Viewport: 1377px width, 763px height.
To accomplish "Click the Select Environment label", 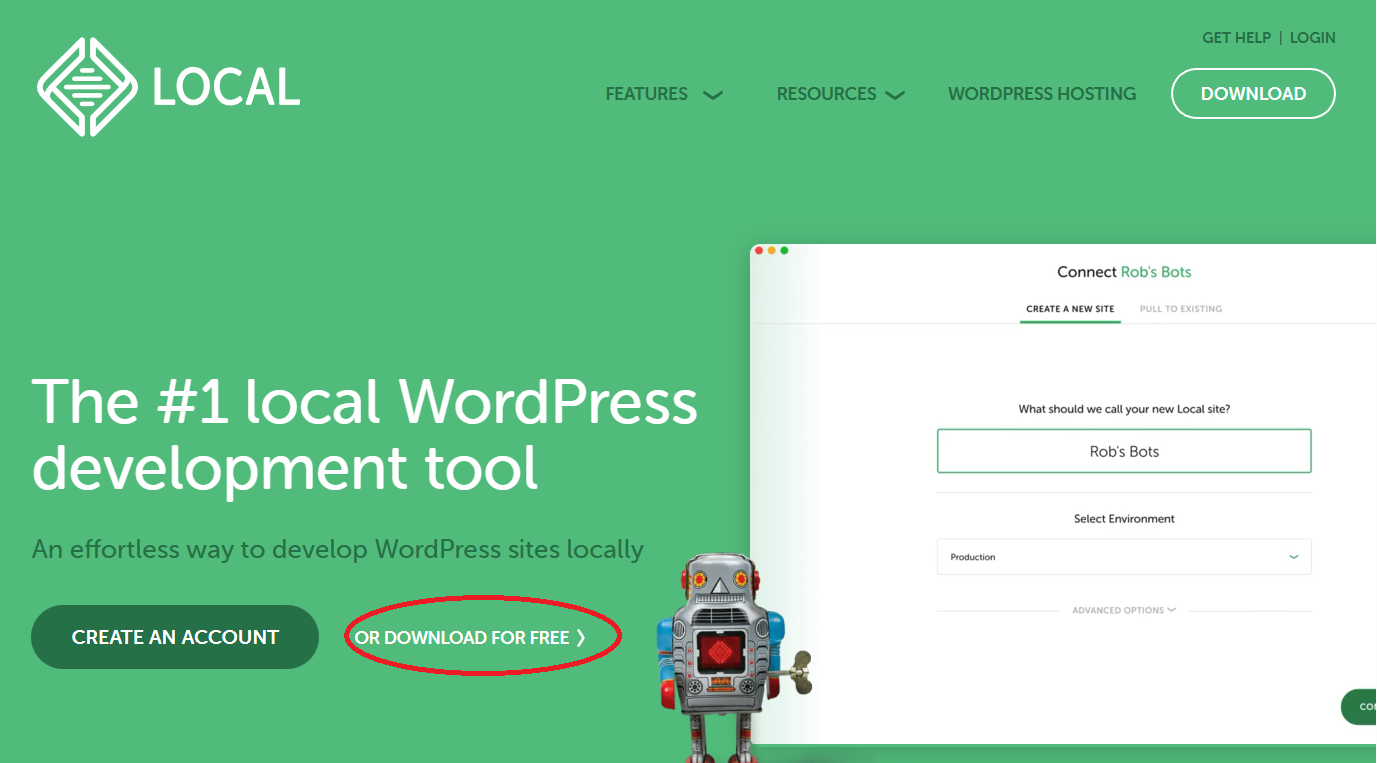I will click(x=1124, y=519).
